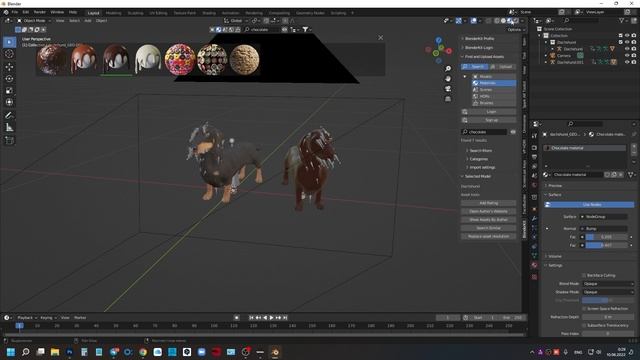Toggle the Use Nodes button
640x360 pixels.
point(589,204)
